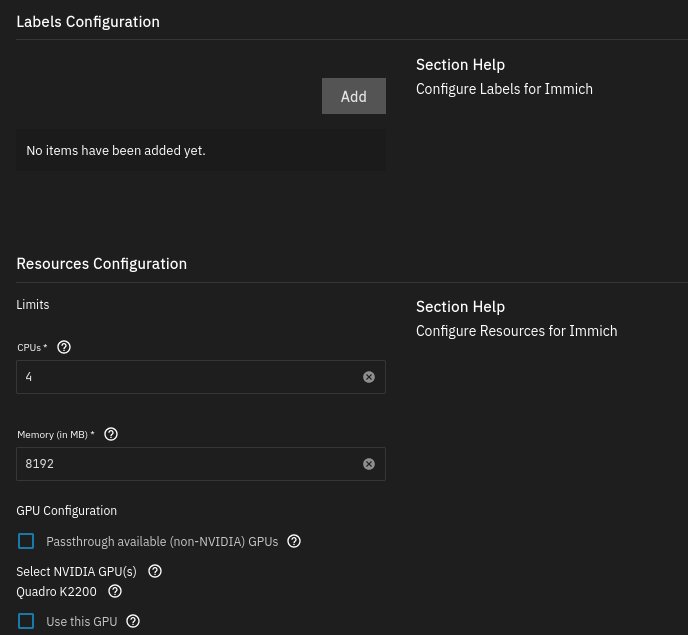Click 'Configure Resources for Immich' help text
Viewport: 688px width, 635px height.
pos(516,331)
